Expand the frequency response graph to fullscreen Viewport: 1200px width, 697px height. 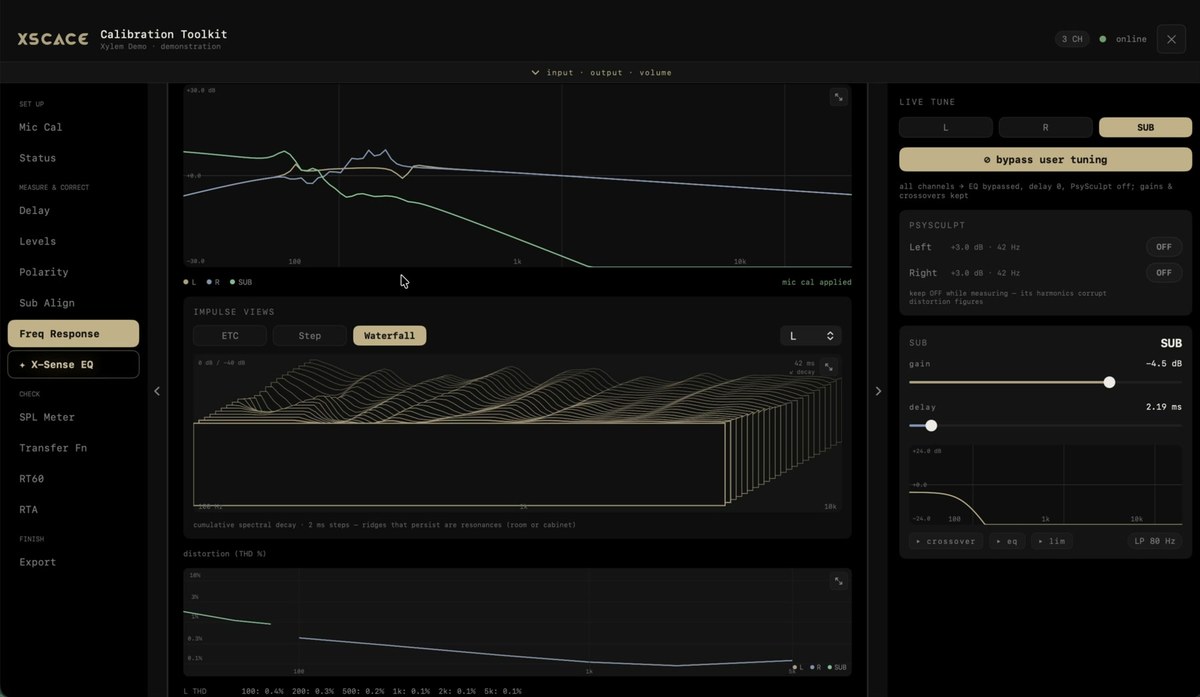coord(839,97)
